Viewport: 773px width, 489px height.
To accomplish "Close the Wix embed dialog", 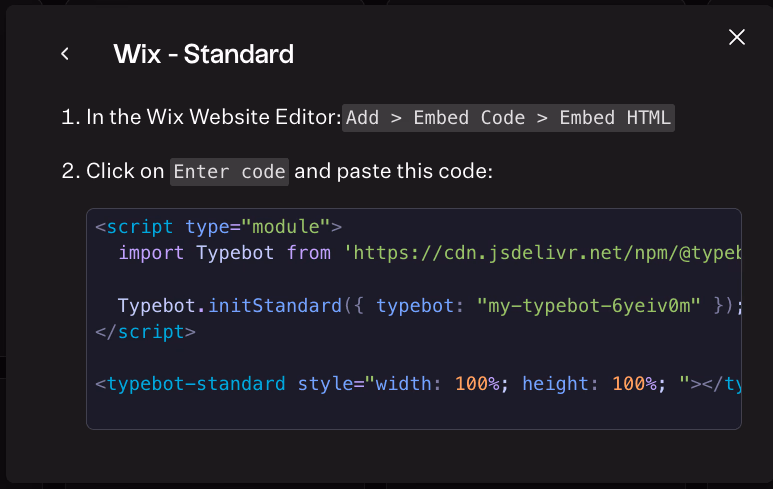I will tap(737, 38).
